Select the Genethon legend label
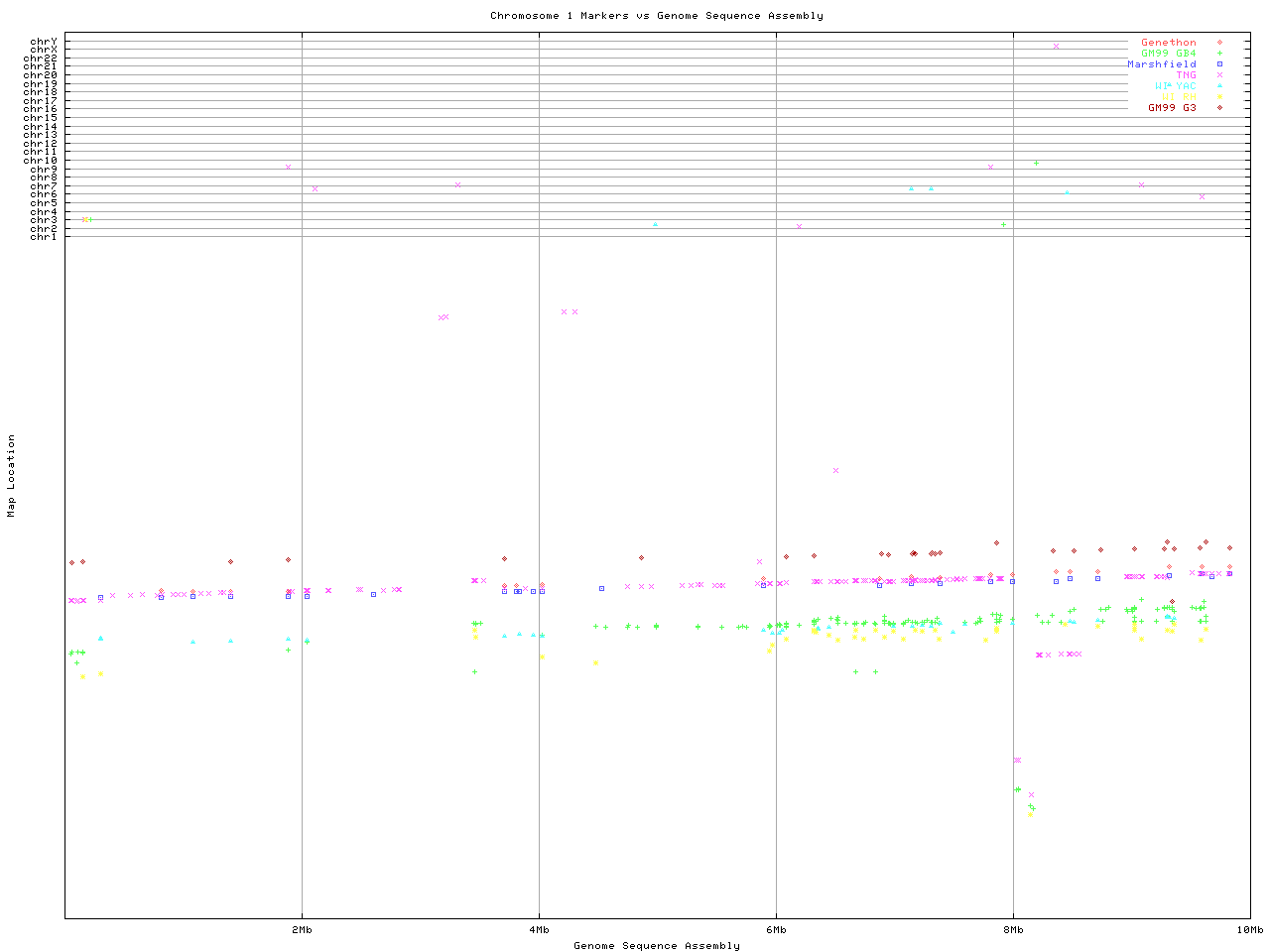 (1168, 43)
